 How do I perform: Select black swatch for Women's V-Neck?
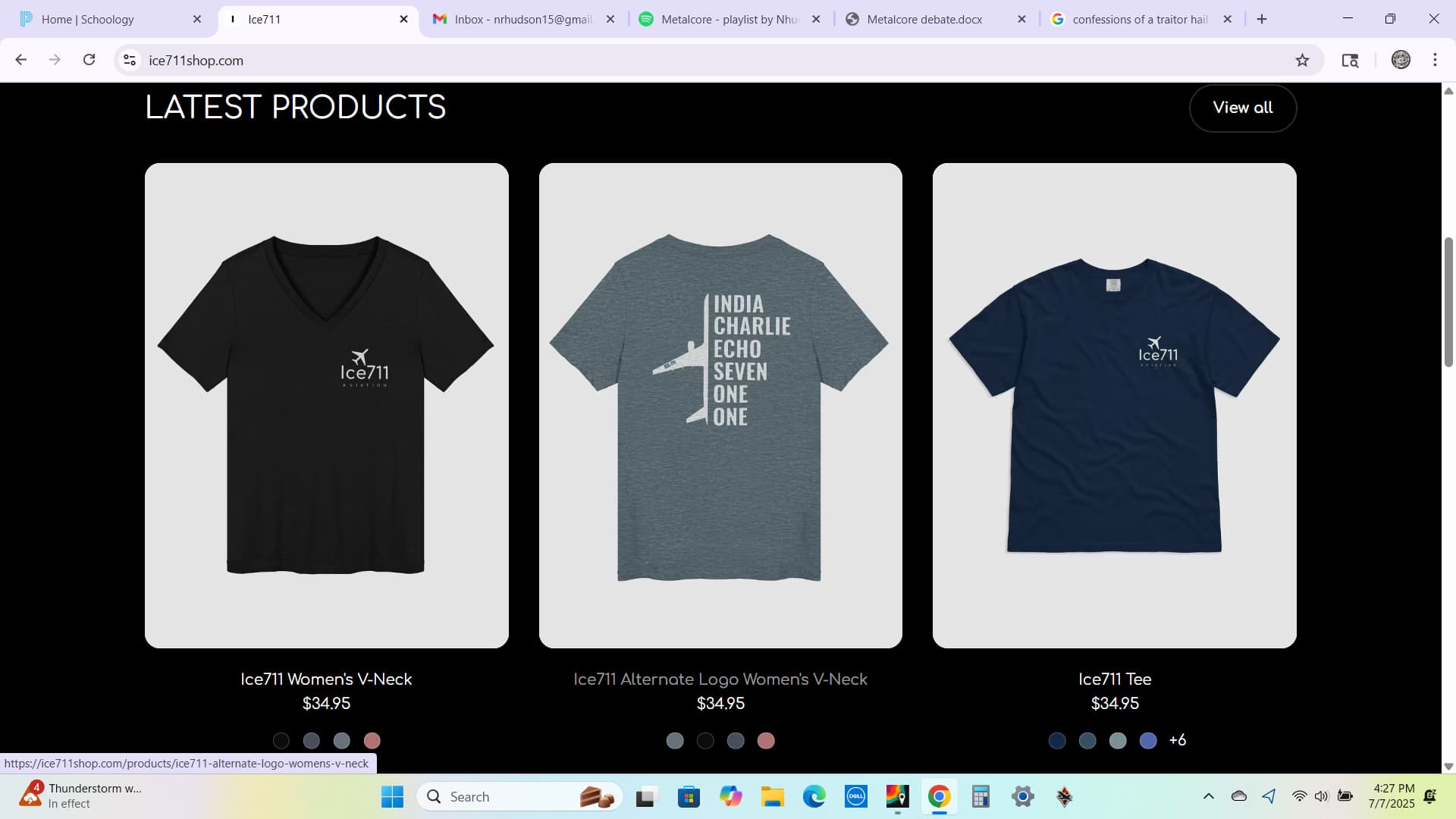281,741
